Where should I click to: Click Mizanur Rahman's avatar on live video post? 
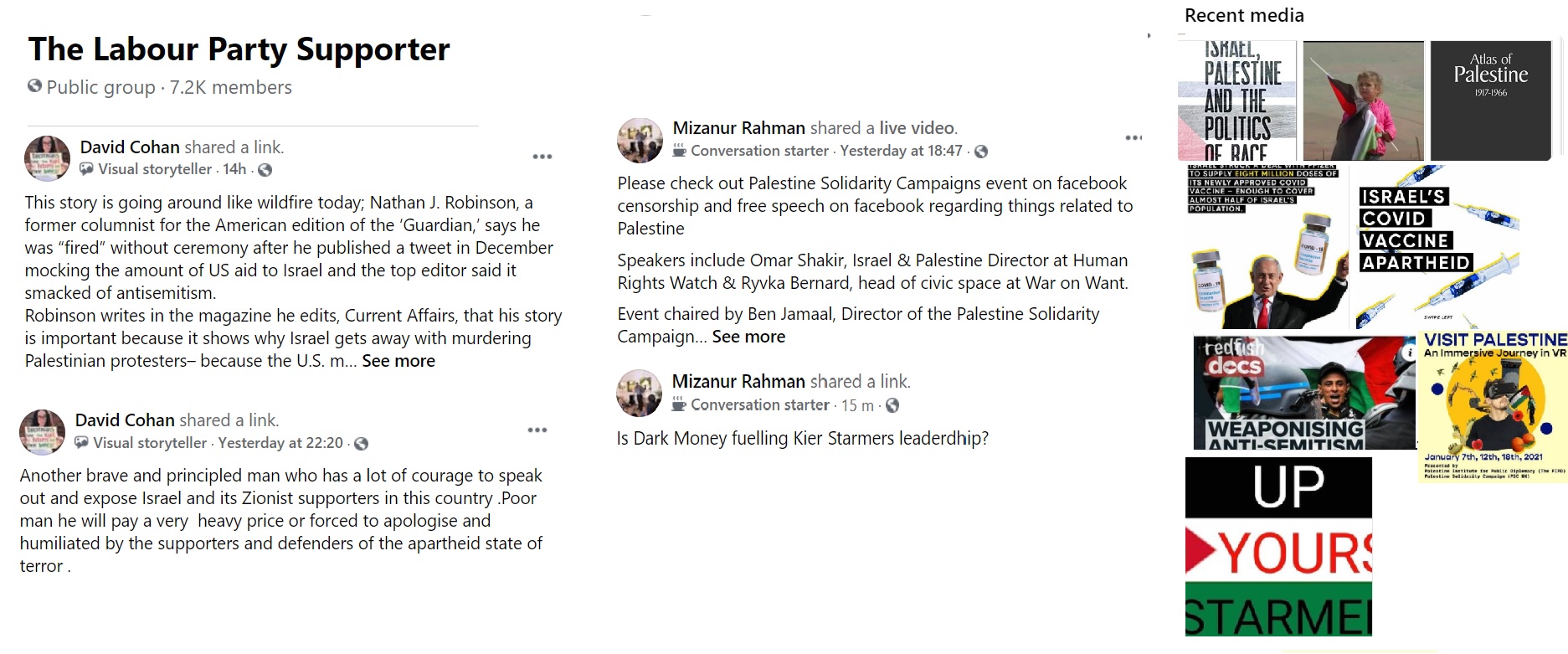pyautogui.click(x=640, y=140)
